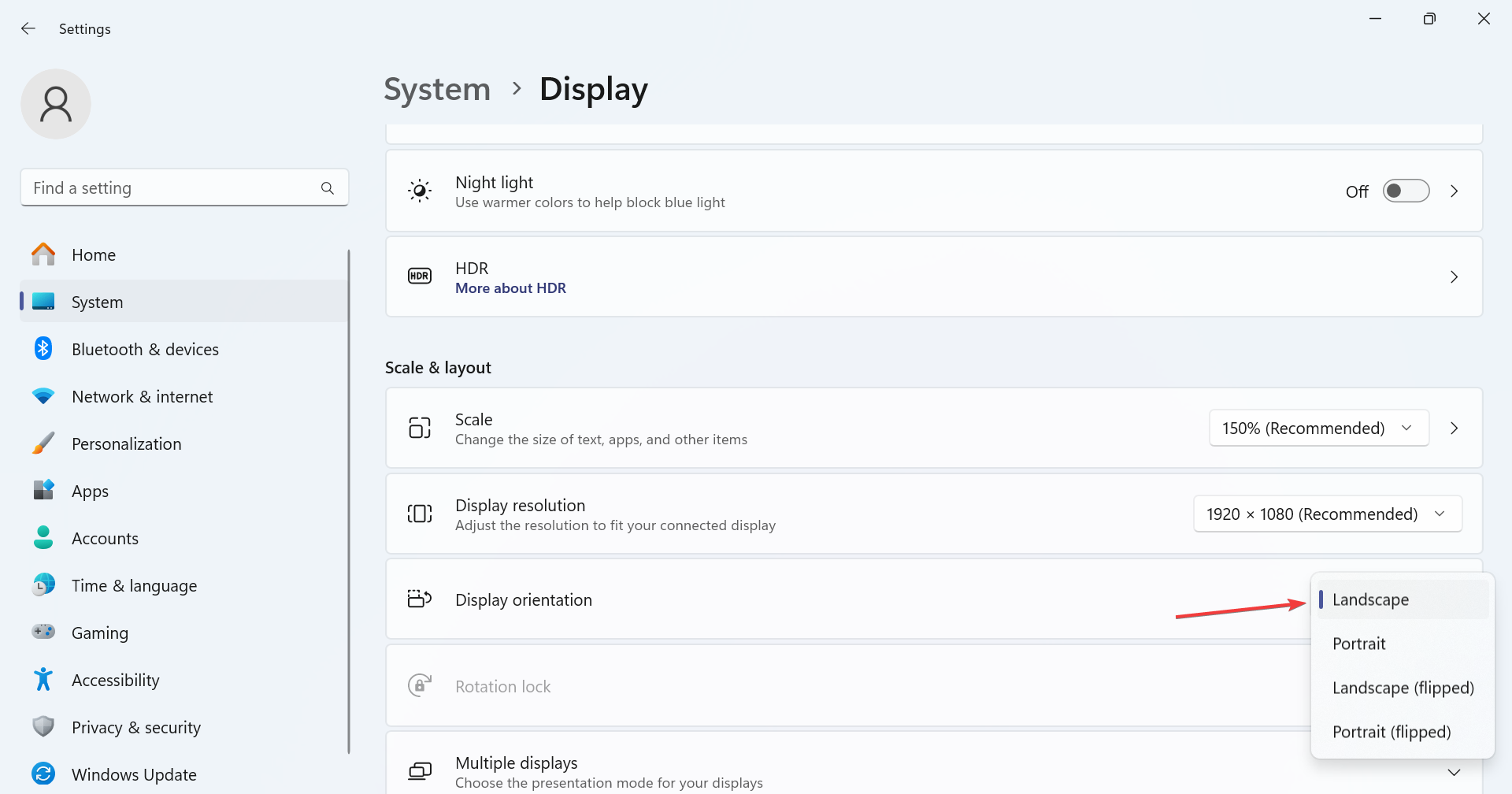Click the Rotation lock icon
This screenshot has width=1512, height=794.
coord(420,685)
